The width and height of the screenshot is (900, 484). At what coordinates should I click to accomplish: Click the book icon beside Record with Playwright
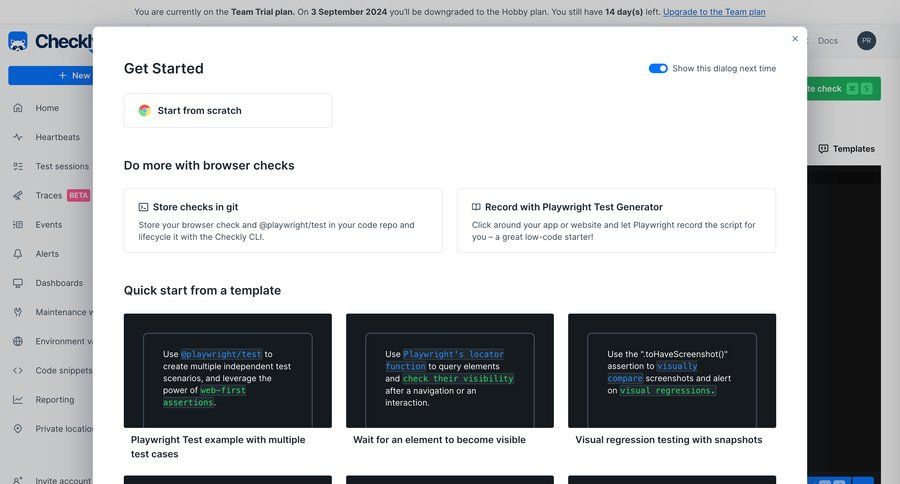coord(476,207)
